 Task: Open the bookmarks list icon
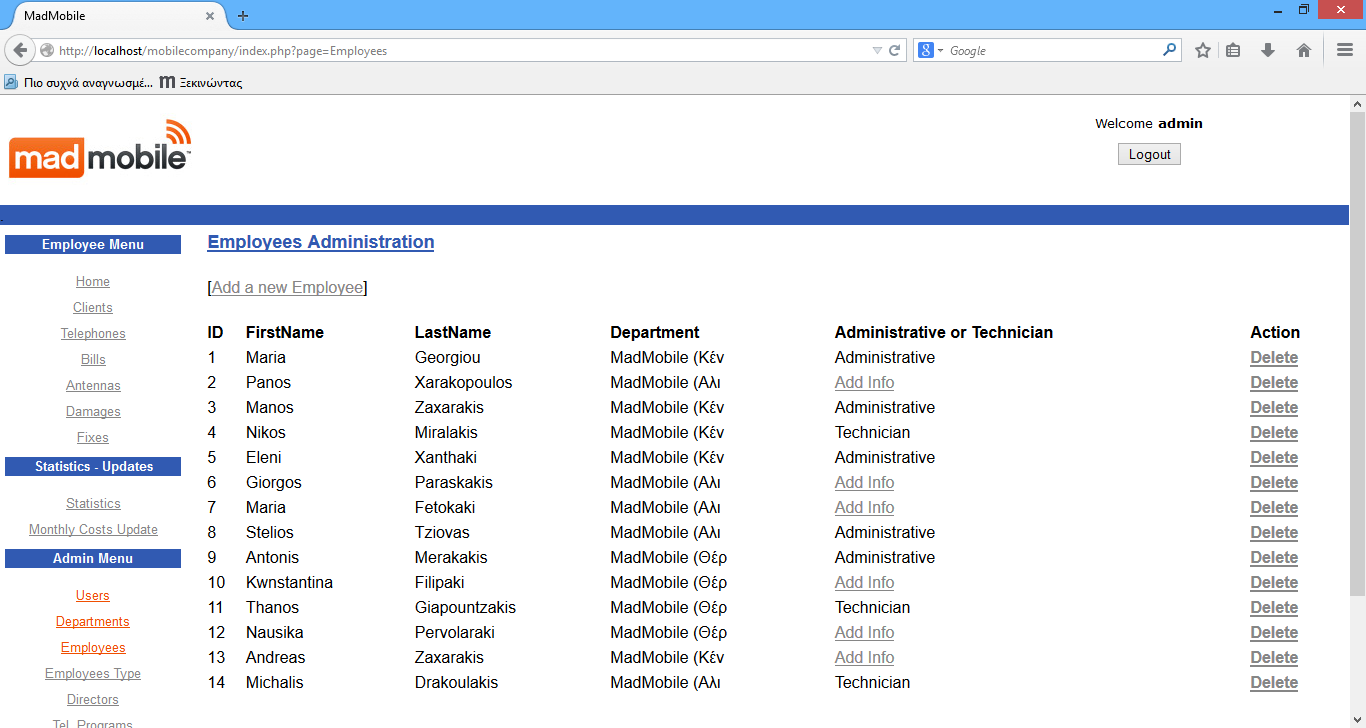pyautogui.click(x=1233, y=50)
